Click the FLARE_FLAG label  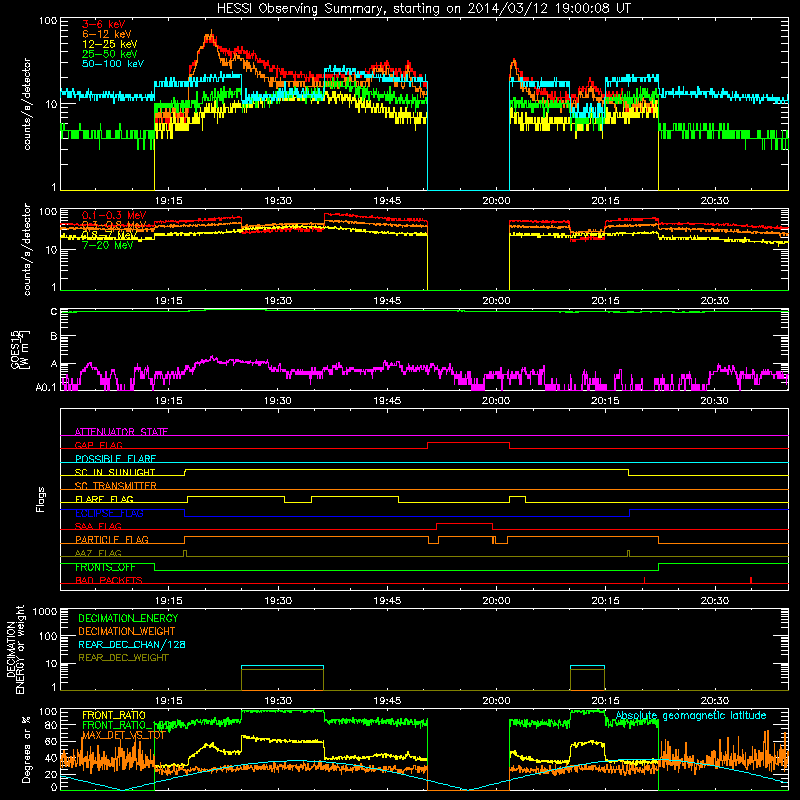pos(104,499)
